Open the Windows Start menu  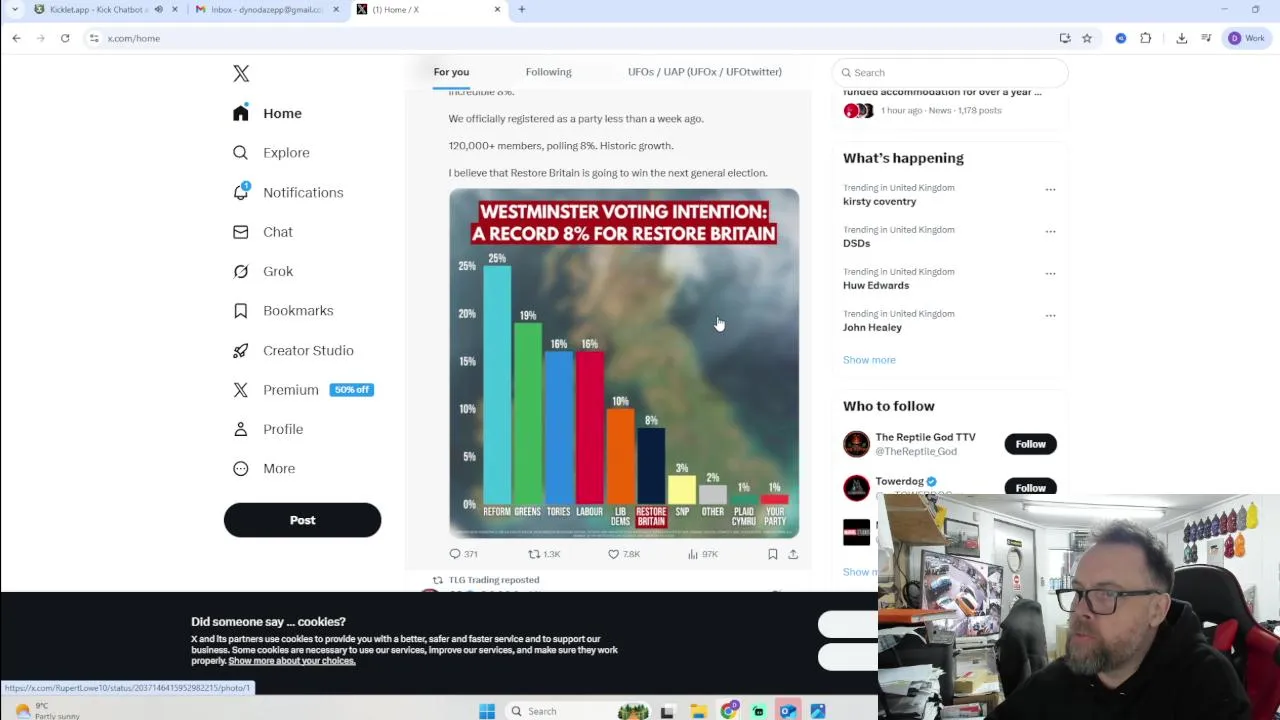click(487, 711)
